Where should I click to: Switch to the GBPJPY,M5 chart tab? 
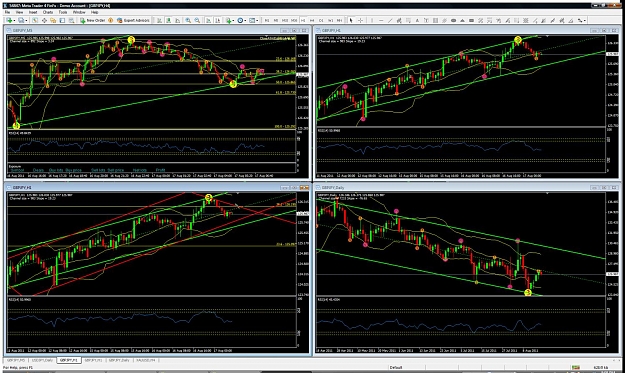tap(16, 360)
